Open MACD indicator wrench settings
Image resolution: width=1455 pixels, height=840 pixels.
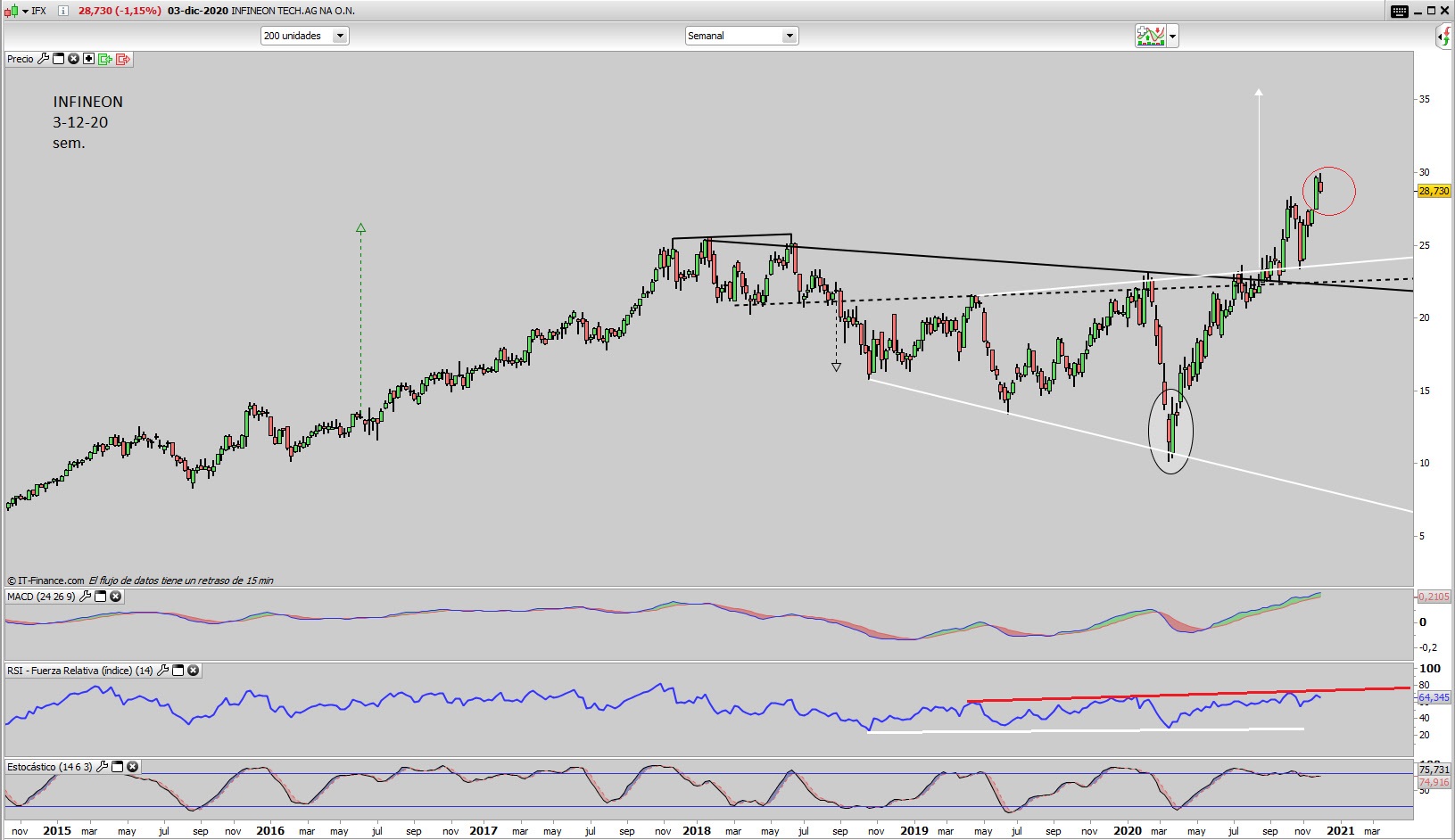coord(85,597)
